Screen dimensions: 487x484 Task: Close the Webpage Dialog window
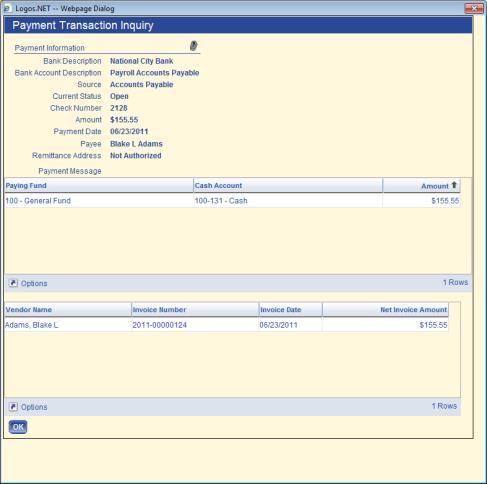[x=474, y=8]
